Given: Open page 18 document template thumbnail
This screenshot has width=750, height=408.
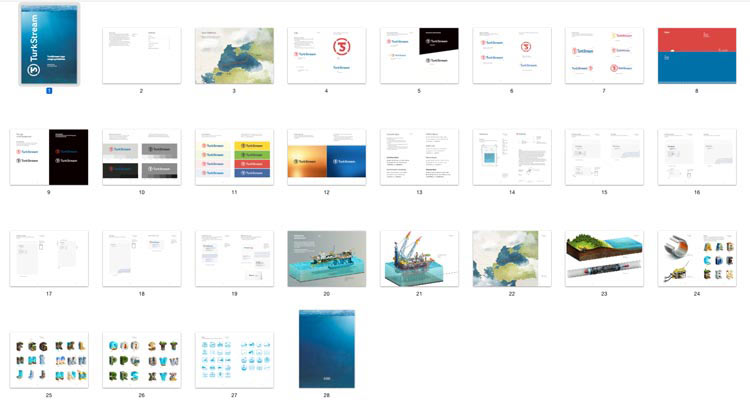Looking at the screenshot, I should (x=142, y=259).
